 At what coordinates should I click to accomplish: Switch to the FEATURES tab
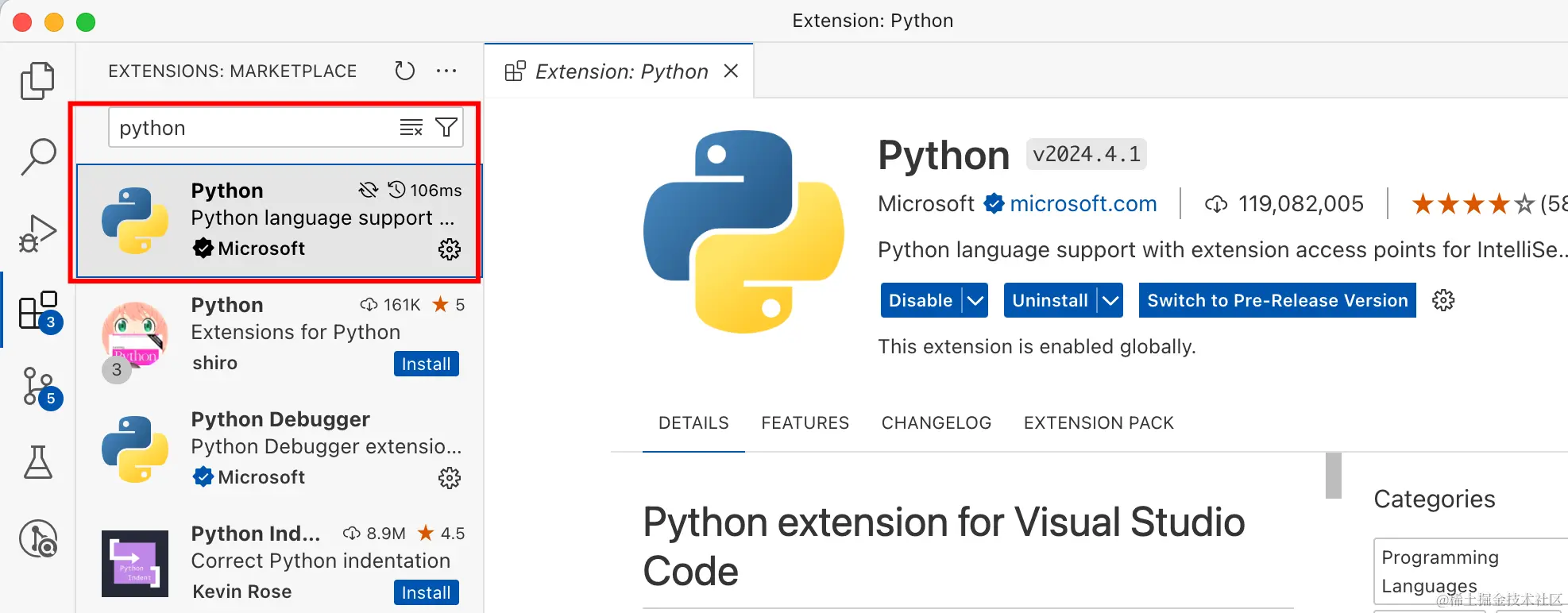pos(805,423)
